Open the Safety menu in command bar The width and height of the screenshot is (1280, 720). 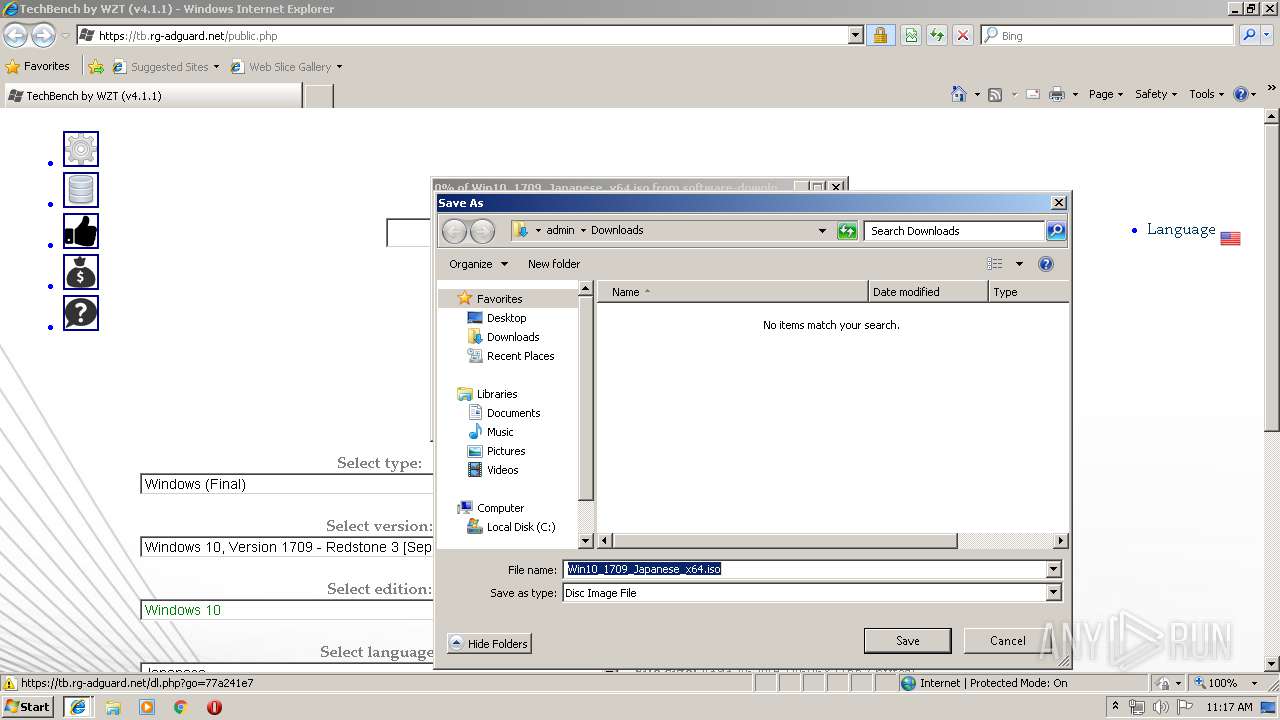(1156, 94)
